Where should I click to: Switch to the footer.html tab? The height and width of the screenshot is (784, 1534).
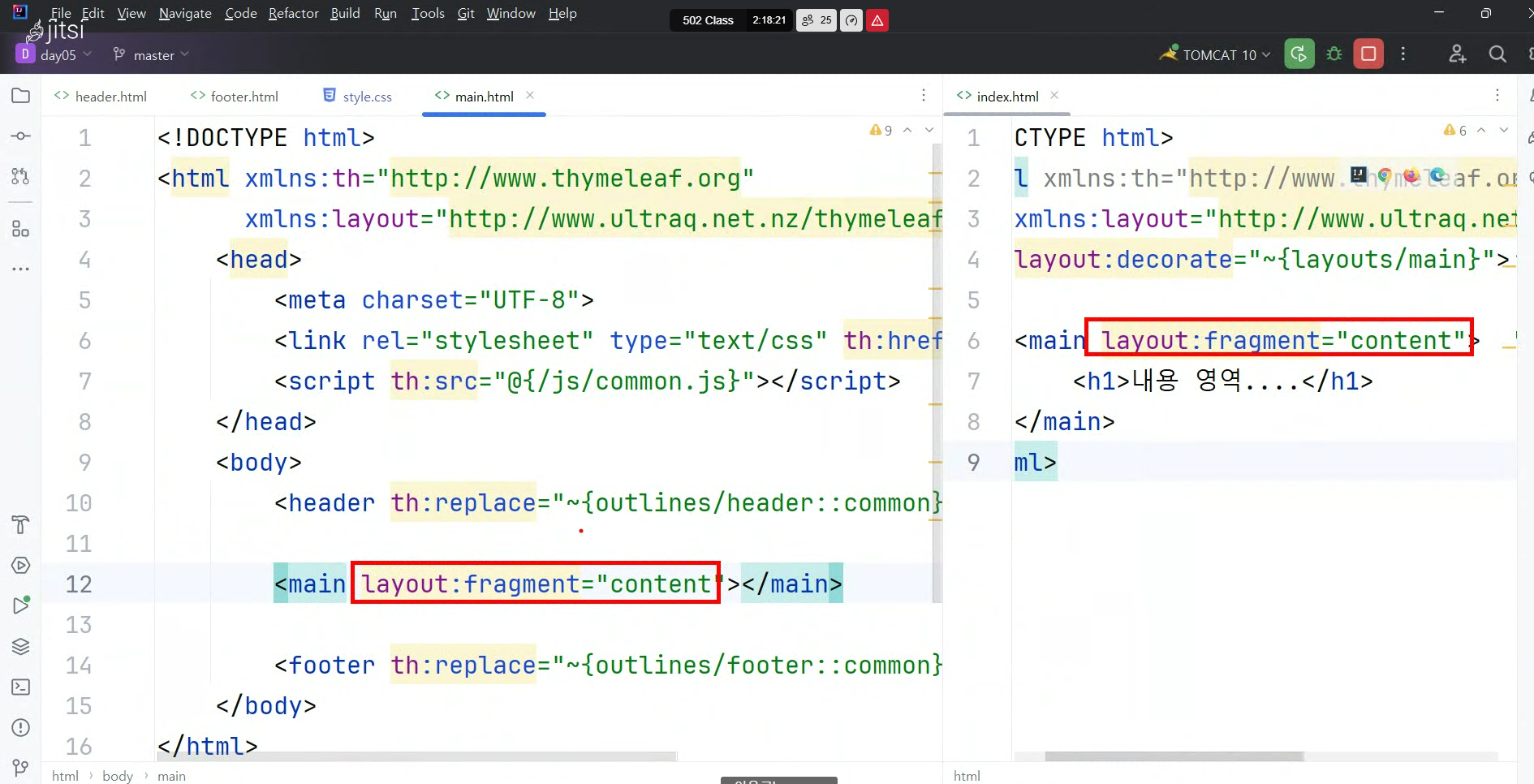click(235, 96)
